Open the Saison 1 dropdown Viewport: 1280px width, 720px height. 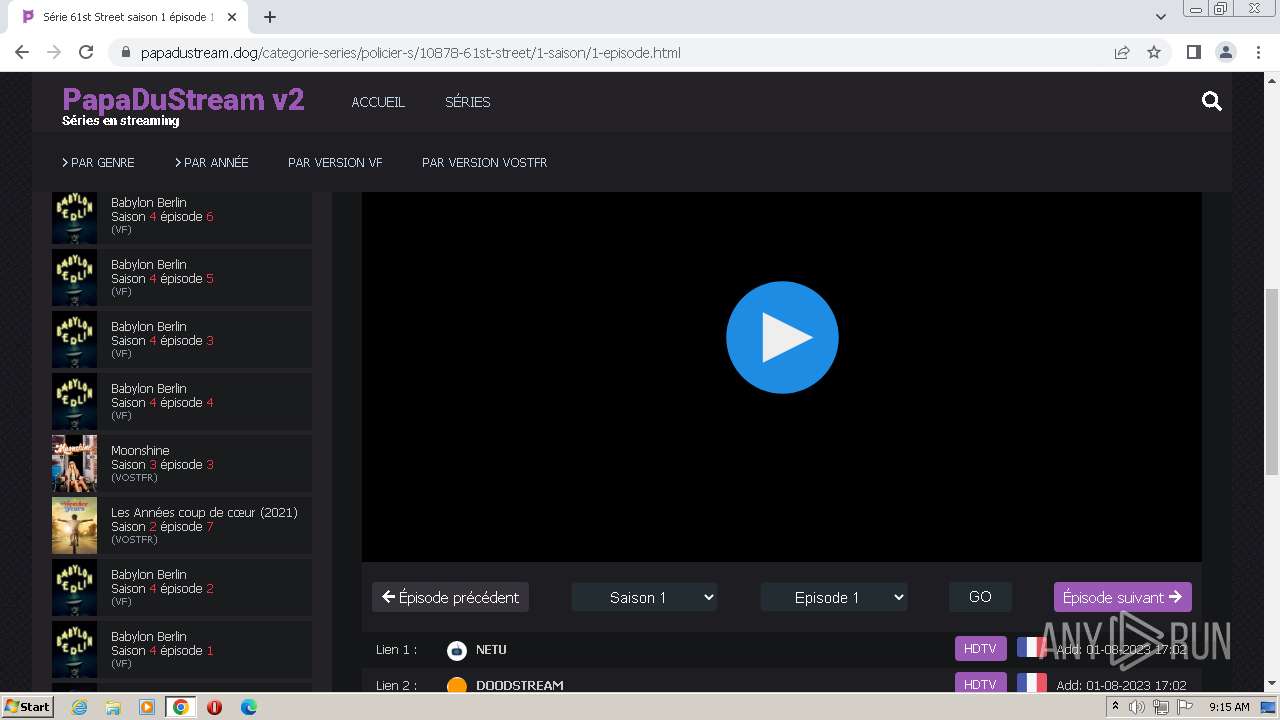click(645, 597)
